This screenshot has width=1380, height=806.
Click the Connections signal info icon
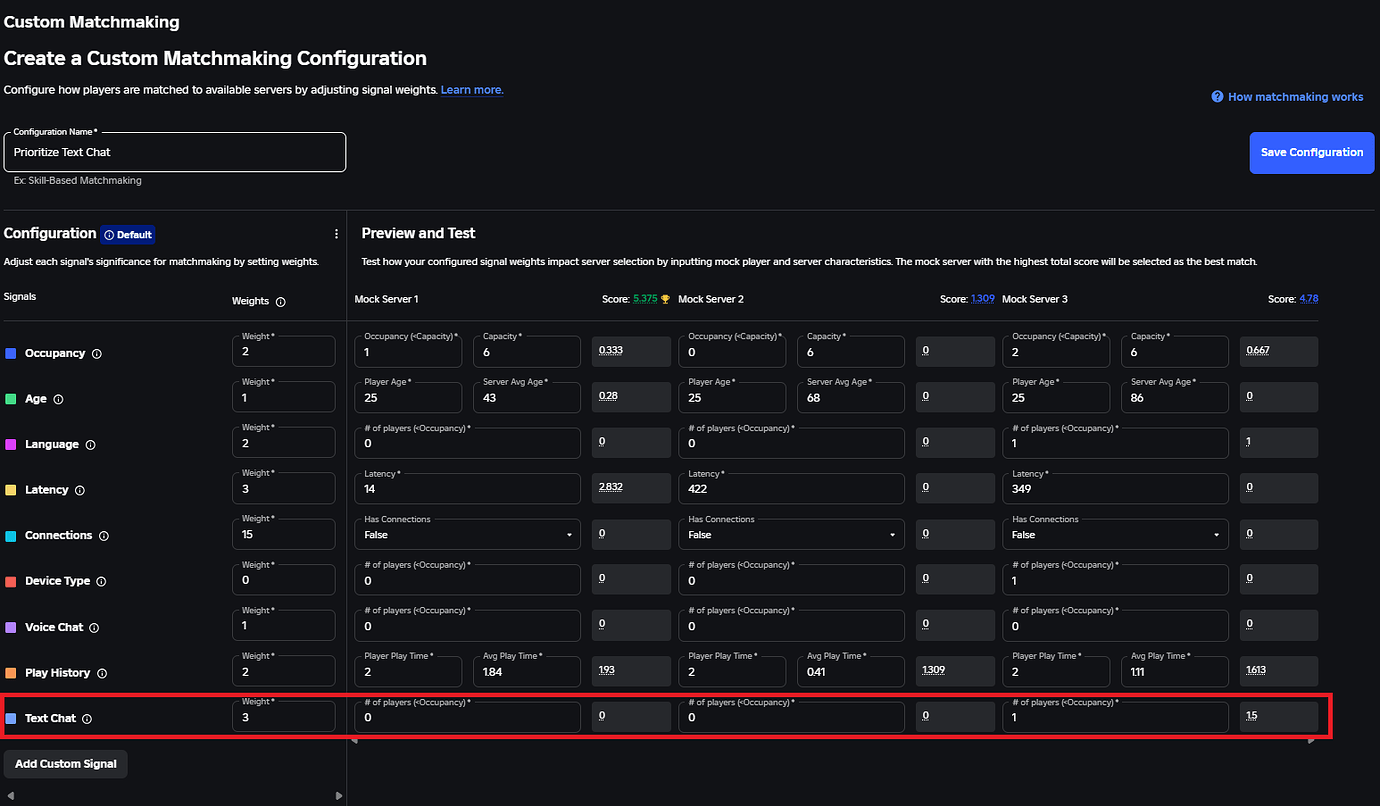pyautogui.click(x=104, y=536)
